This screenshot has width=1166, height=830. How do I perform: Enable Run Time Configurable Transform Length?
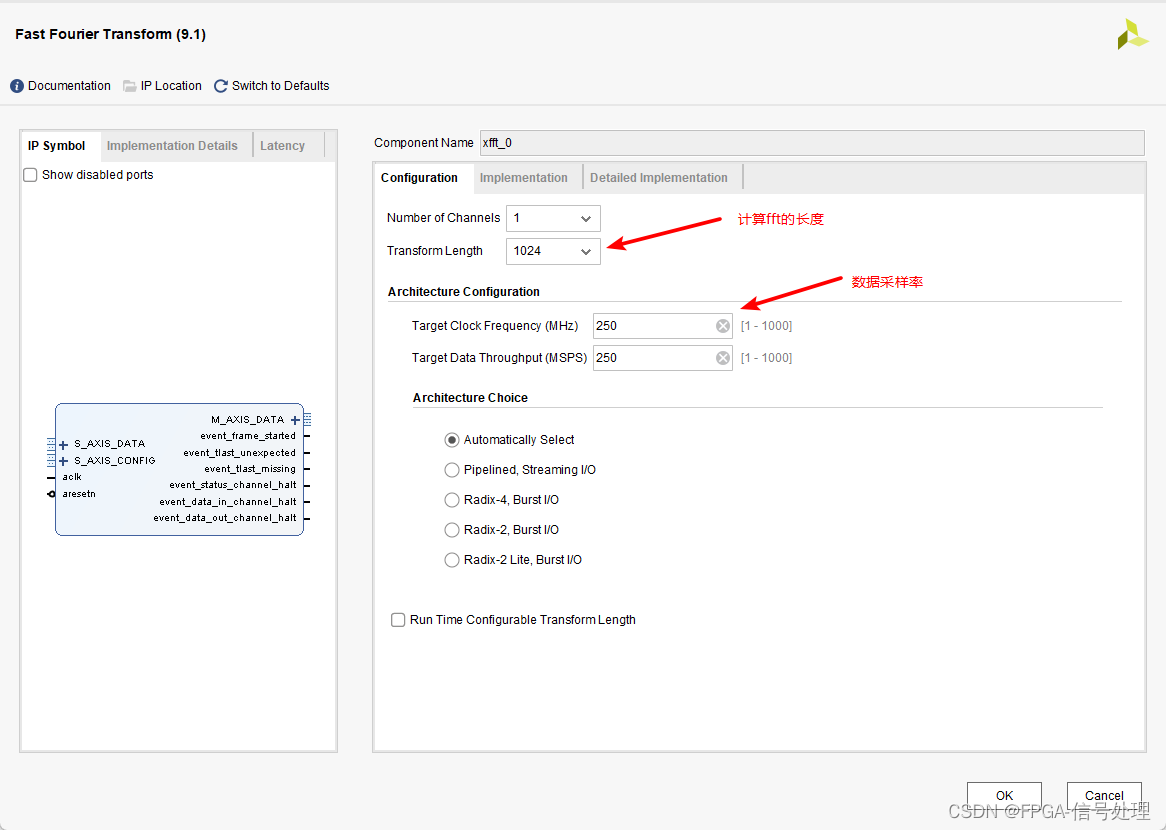[399, 620]
